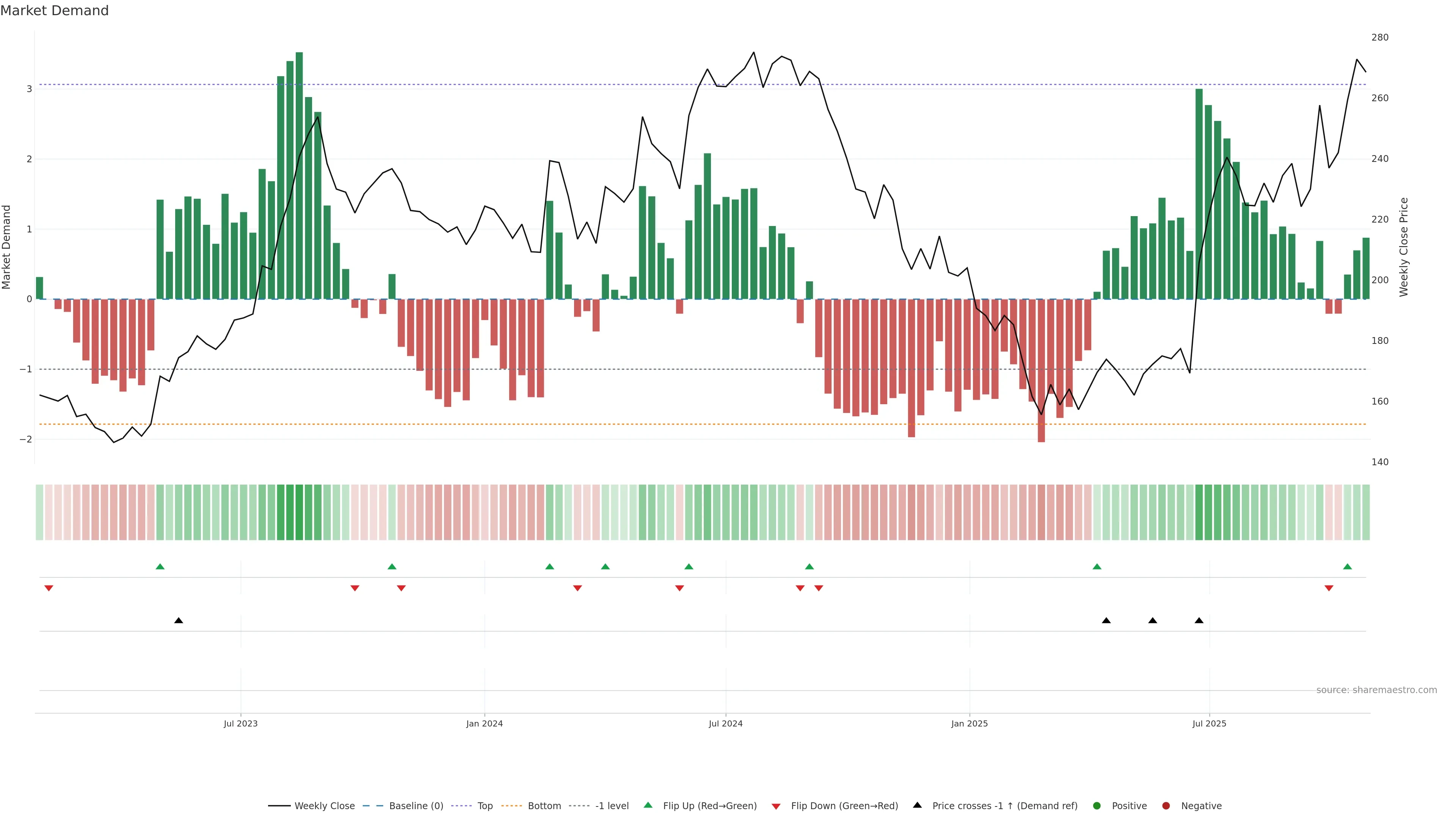Screen dimensions: 1456x819
Task: Click the Jan 2025 axis label
Action: 970,724
